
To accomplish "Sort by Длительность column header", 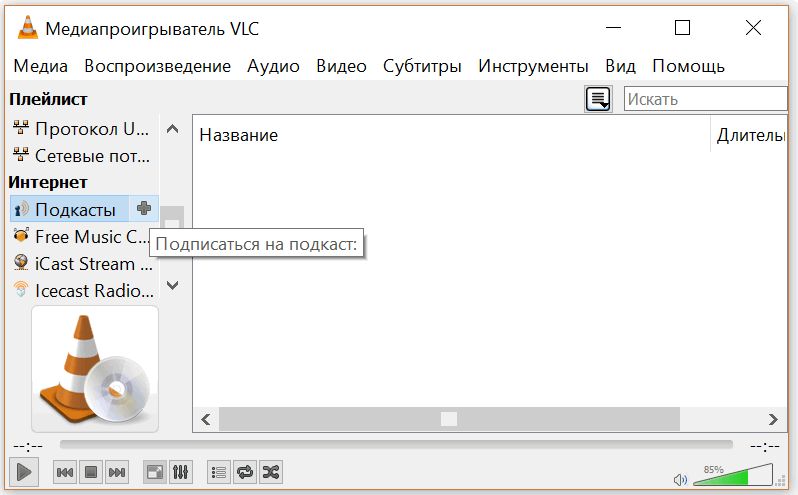I will [x=749, y=135].
